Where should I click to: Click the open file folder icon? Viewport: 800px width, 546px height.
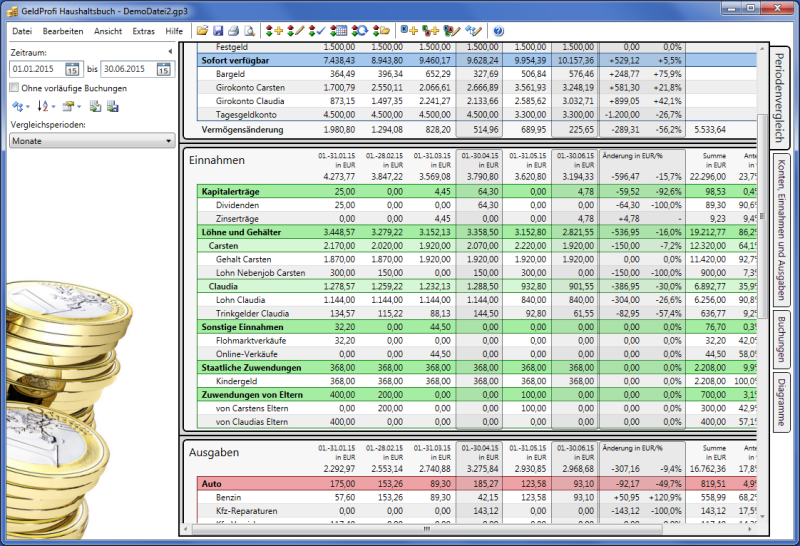(x=202, y=32)
